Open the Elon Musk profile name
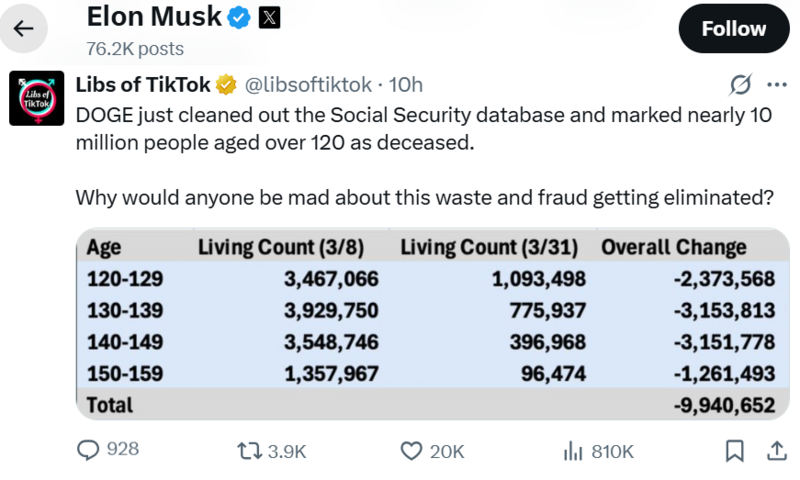Image resolution: width=800 pixels, height=480 pixels. [x=152, y=16]
